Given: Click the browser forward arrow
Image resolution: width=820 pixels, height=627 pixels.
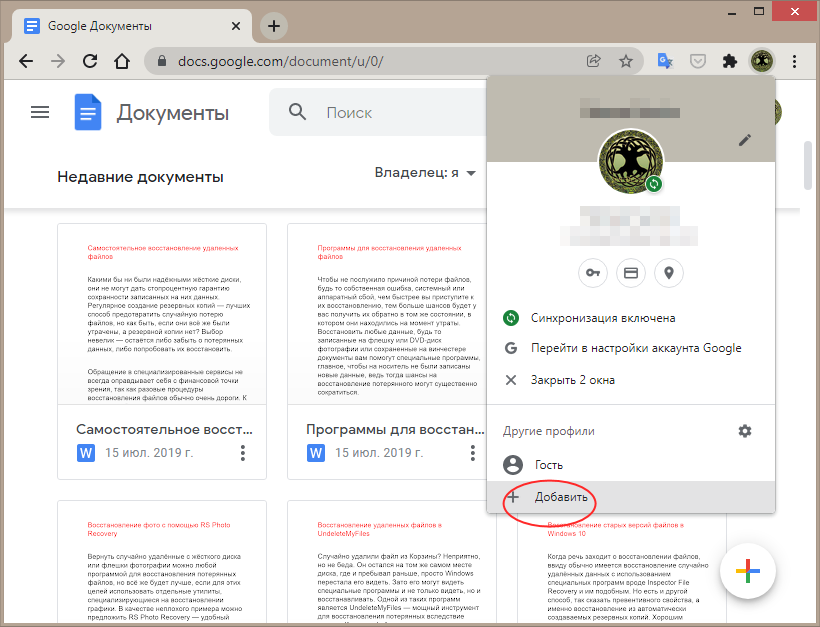Looking at the screenshot, I should (x=58, y=61).
